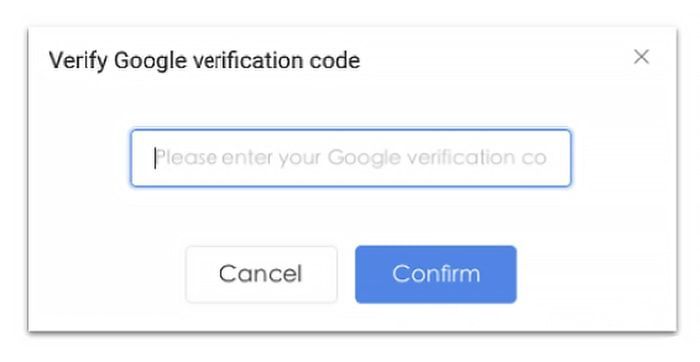Dismiss the dialog using the X icon
The image size is (700, 362).
pyautogui.click(x=641, y=57)
